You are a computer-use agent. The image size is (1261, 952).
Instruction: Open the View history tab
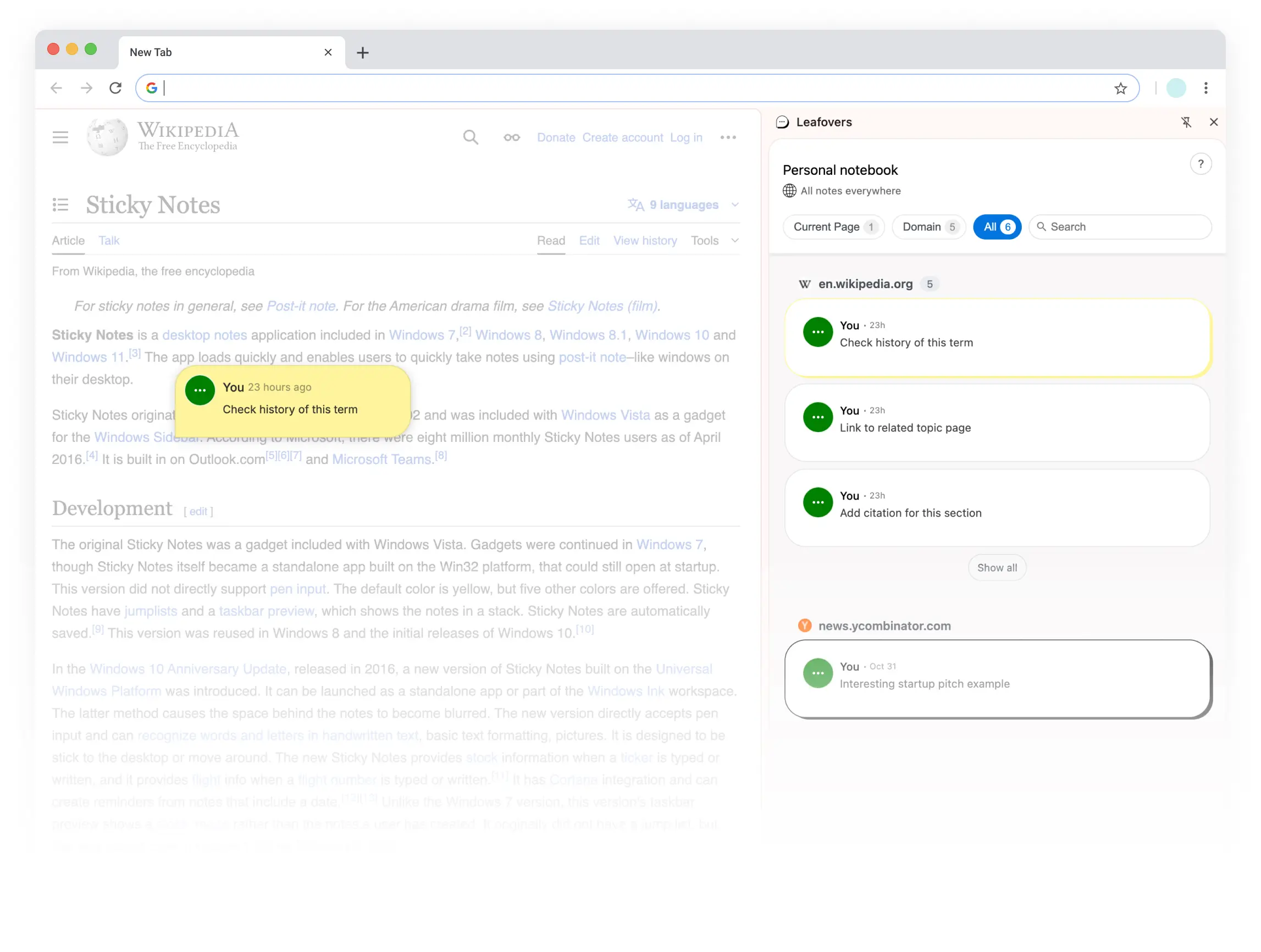click(645, 240)
